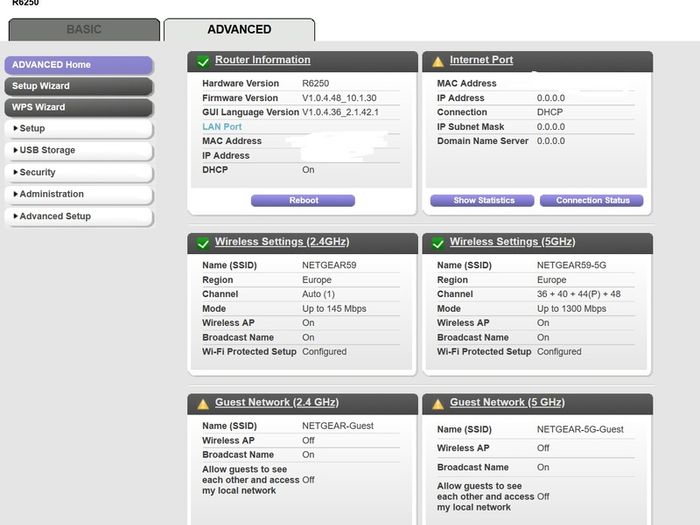Image resolution: width=700 pixels, height=525 pixels.
Task: Click the Connection value DHCP
Action: point(550,112)
